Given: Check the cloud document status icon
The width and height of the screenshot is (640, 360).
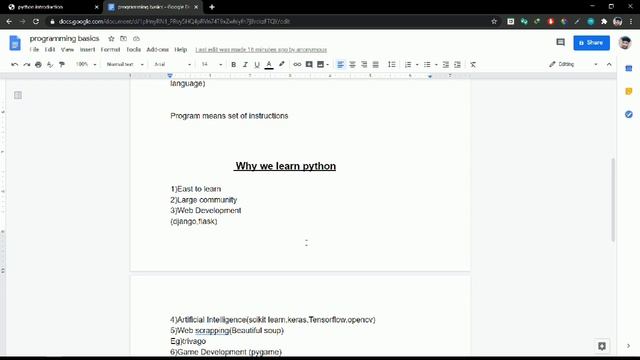Looking at the screenshot, I should [136, 38].
